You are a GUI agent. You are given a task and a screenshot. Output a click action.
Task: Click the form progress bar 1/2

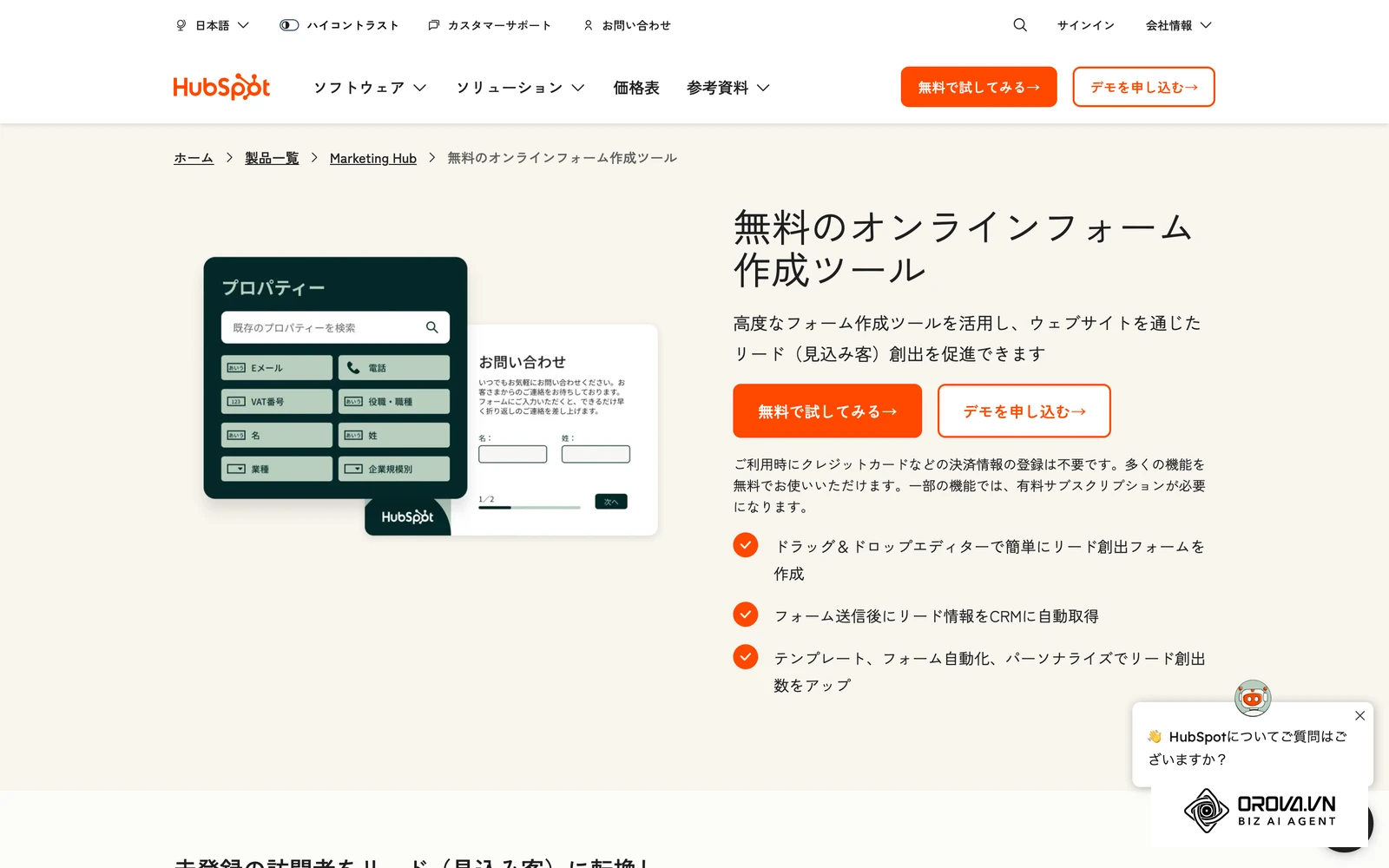click(x=530, y=507)
